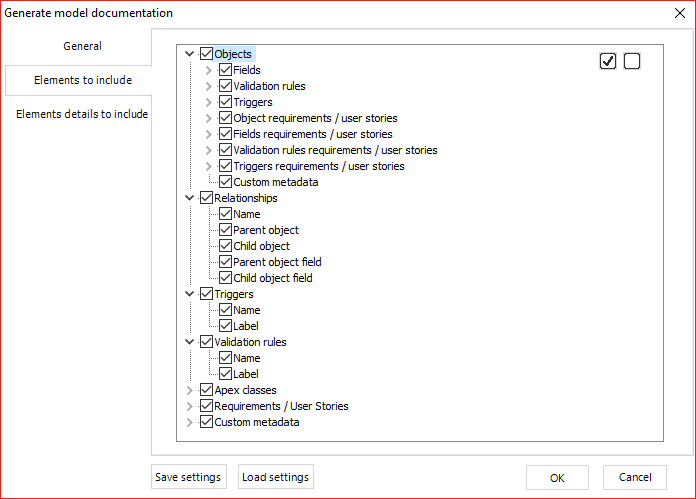Switch to the General tab
Image resolution: width=696 pixels, height=499 pixels.
pos(82,46)
